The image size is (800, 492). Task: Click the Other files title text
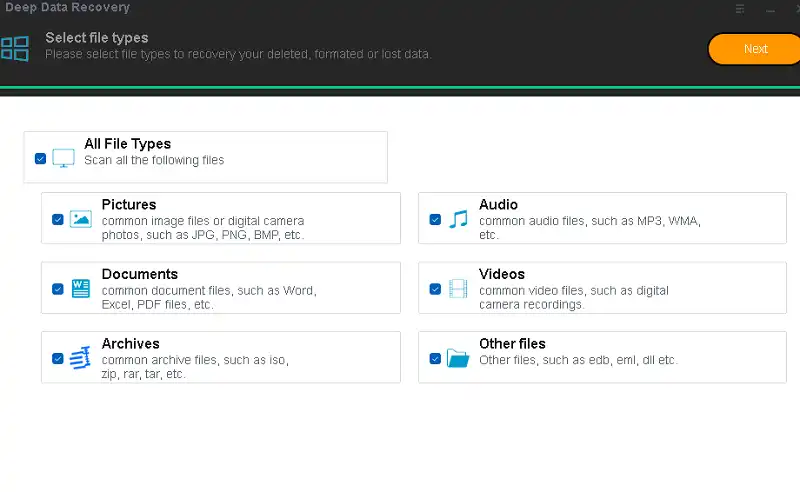[512, 344]
